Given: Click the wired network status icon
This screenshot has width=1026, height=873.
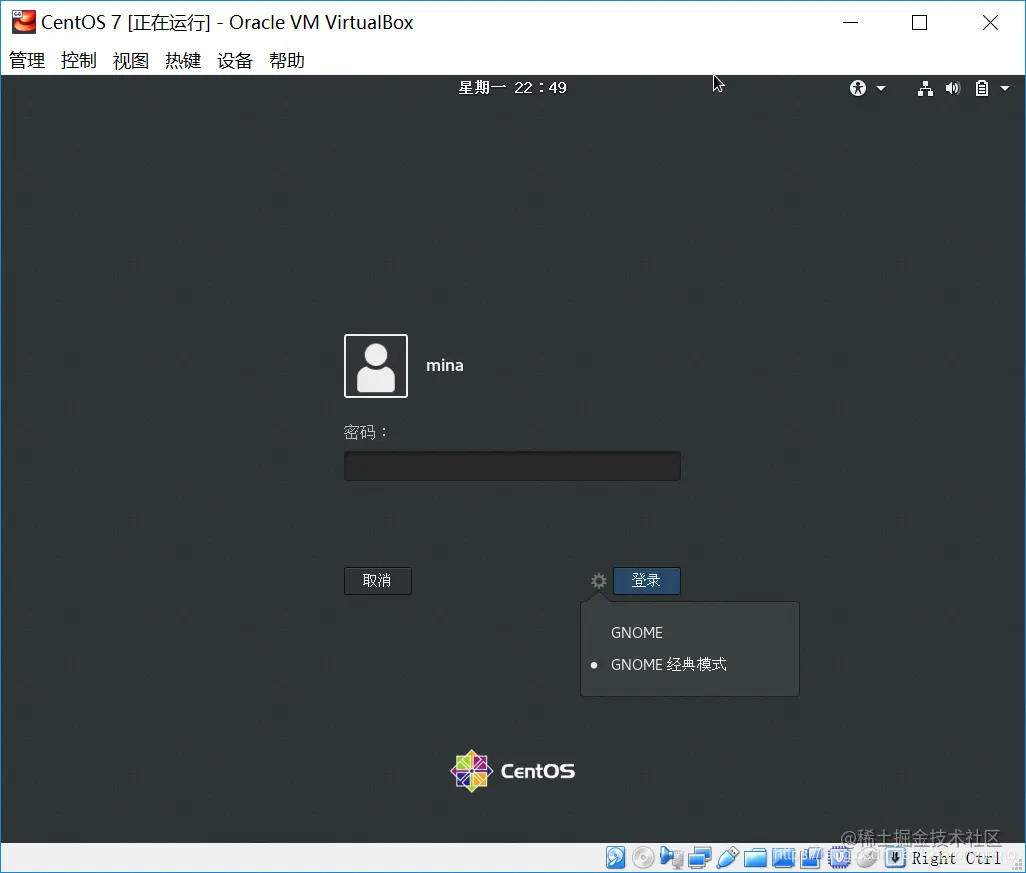Looking at the screenshot, I should point(925,88).
